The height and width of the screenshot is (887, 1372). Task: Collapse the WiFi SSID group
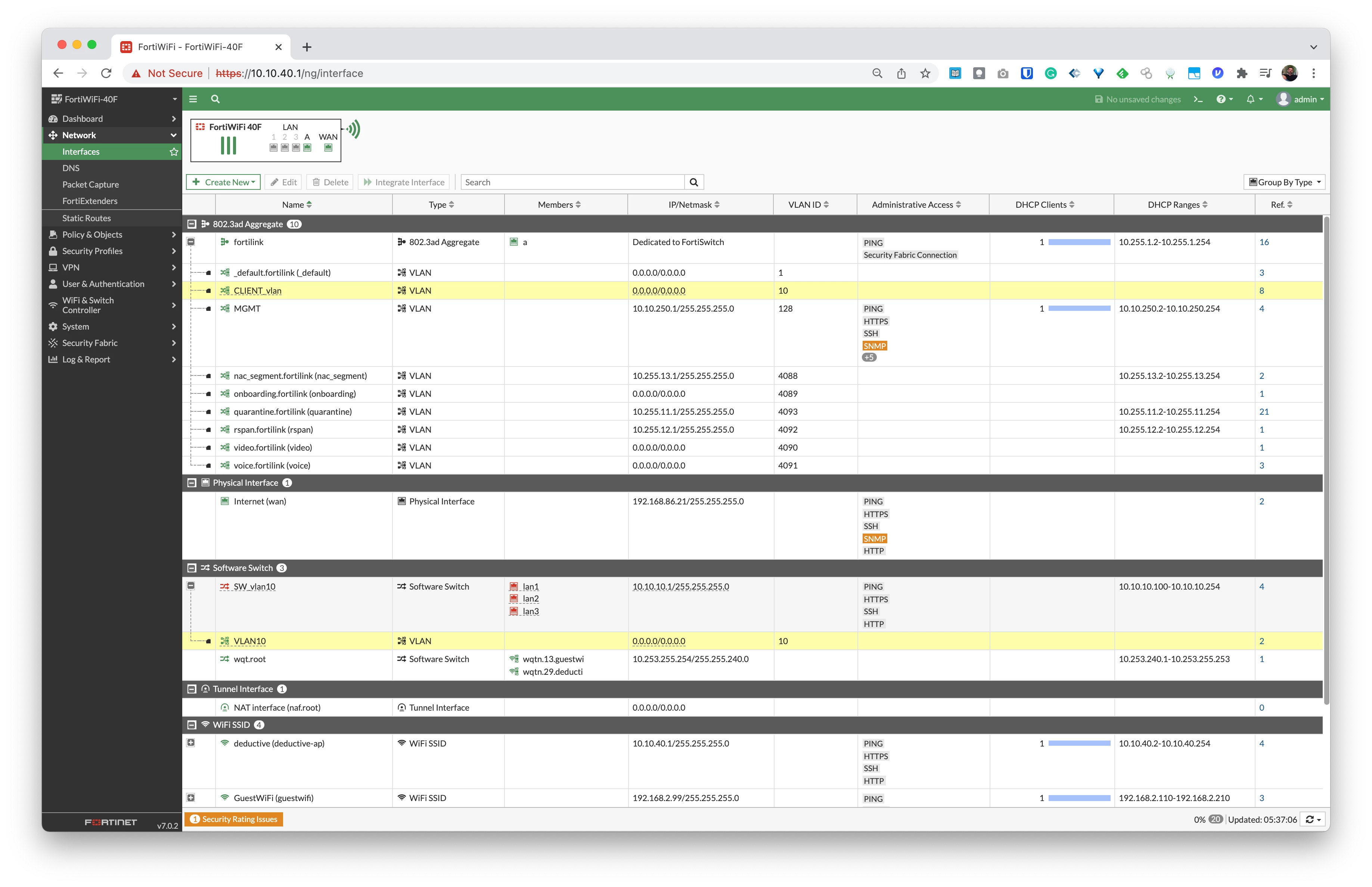192,724
